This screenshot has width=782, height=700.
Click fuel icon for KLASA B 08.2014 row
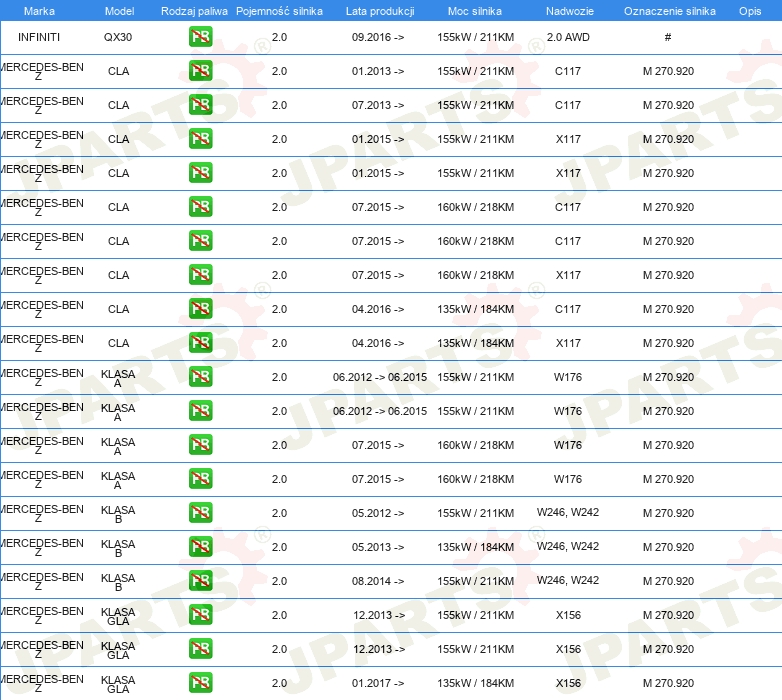point(200,581)
